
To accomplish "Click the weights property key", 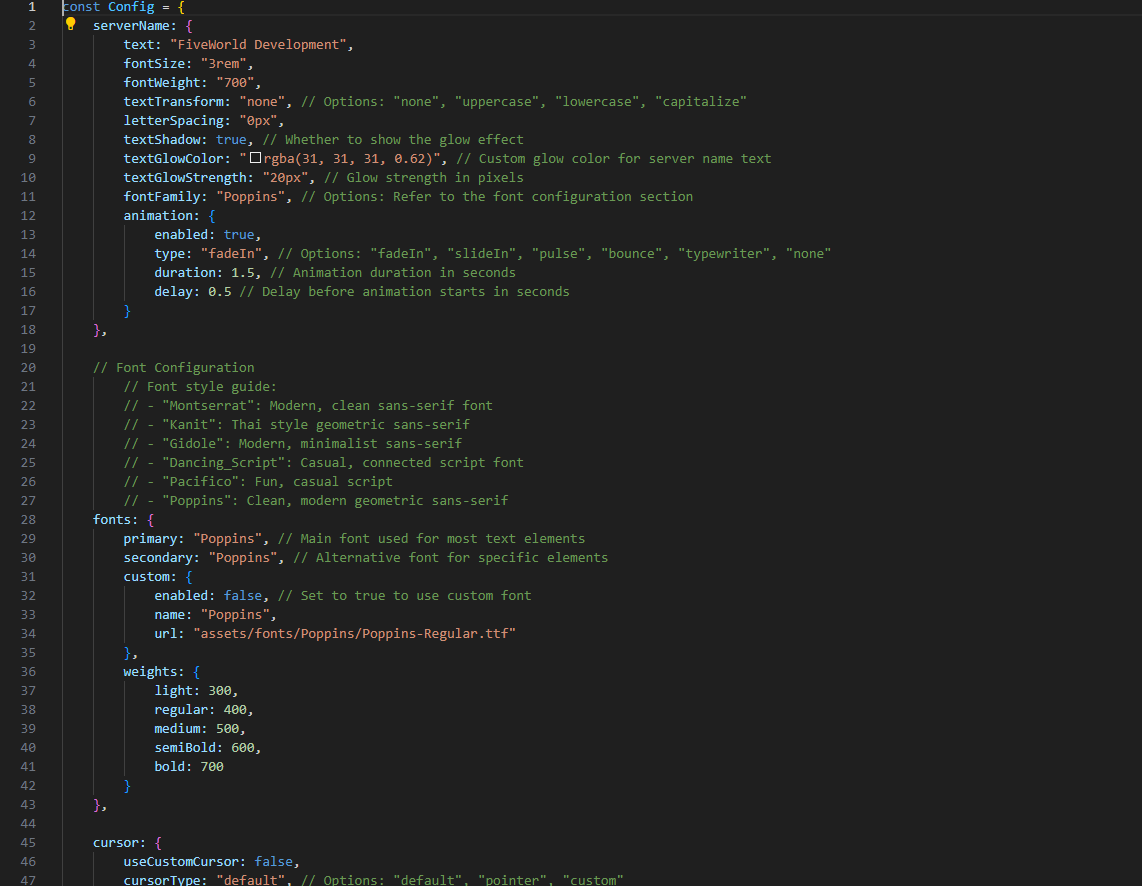I will point(150,671).
